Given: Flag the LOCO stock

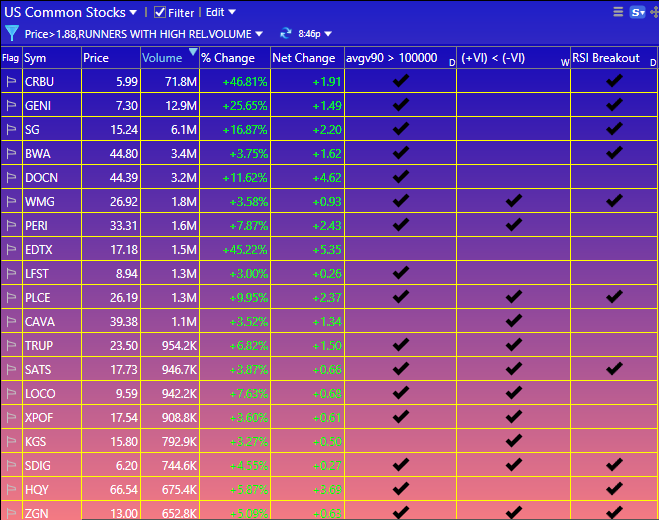Looking at the screenshot, I should click(x=11, y=393).
